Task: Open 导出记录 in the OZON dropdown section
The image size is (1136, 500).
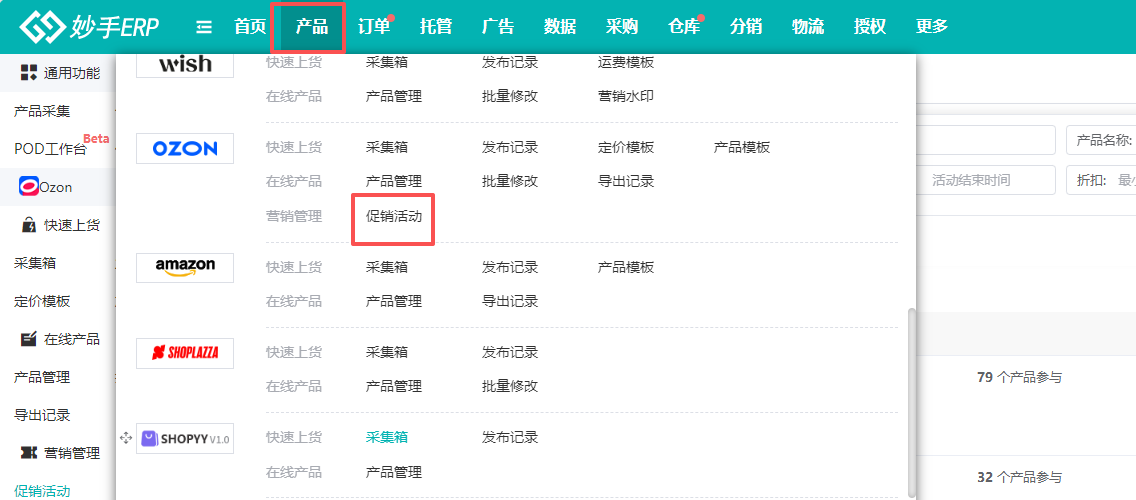Action: pos(626,181)
